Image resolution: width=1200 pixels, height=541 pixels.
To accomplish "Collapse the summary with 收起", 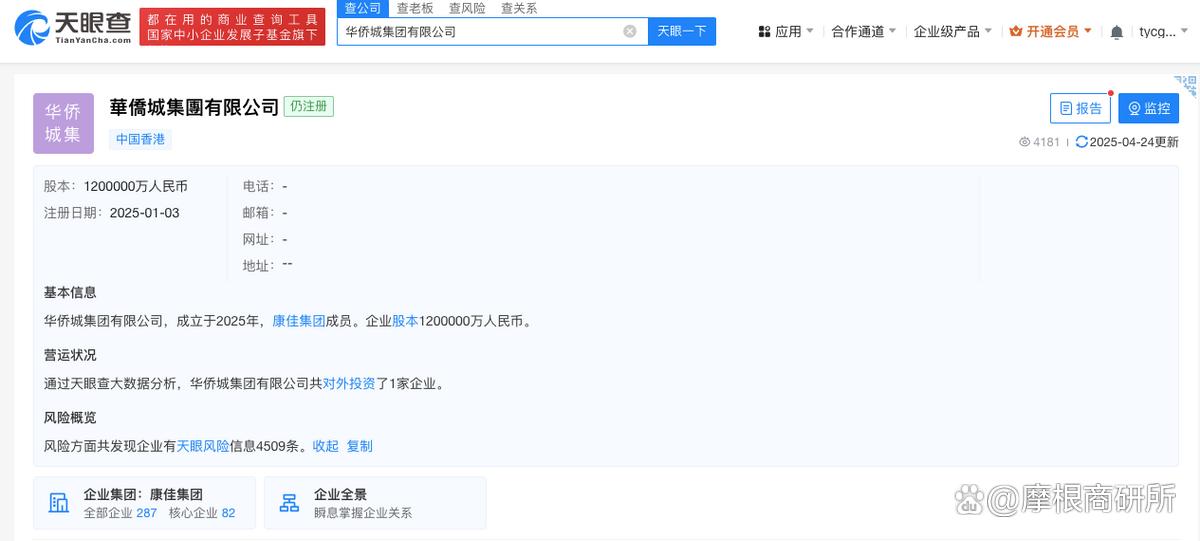I will point(326,446).
